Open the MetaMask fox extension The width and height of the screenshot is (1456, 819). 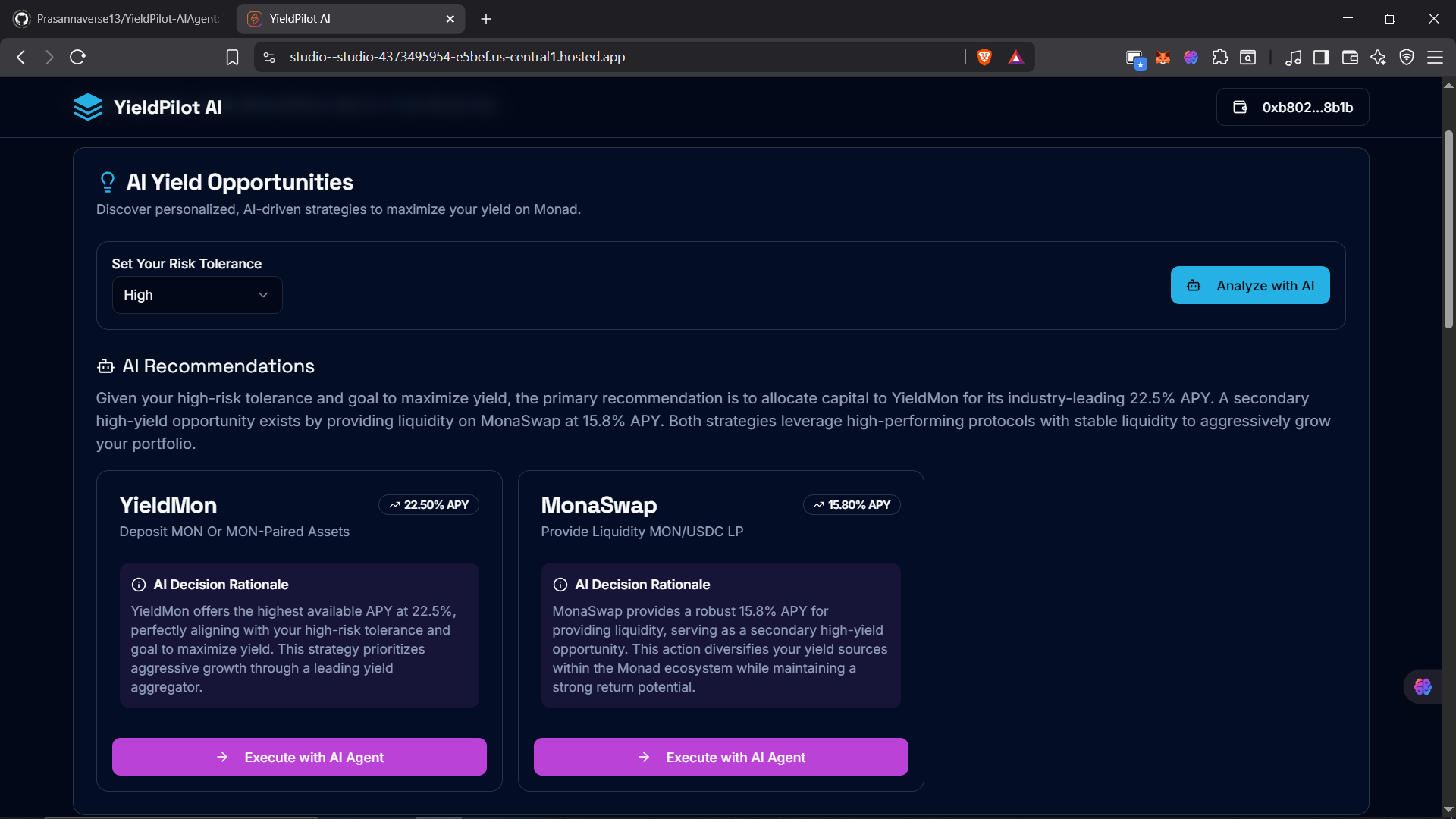pyautogui.click(x=1163, y=58)
